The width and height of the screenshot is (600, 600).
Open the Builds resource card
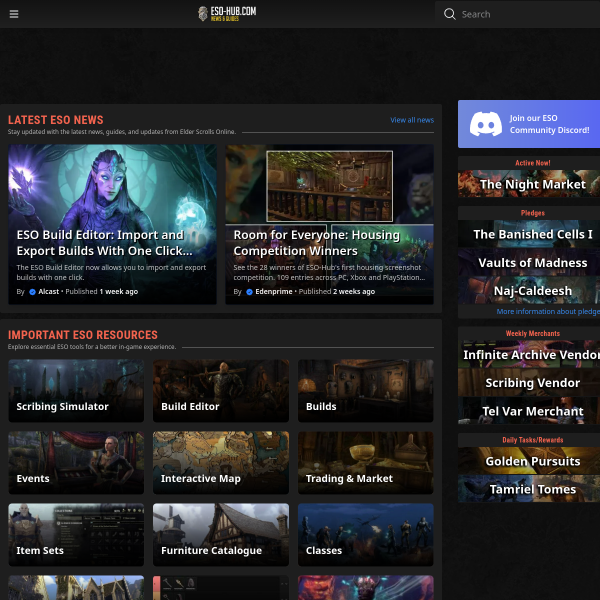(x=365, y=391)
